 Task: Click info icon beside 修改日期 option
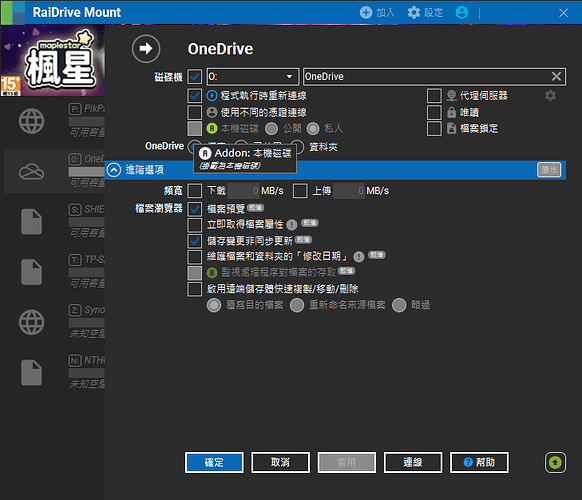point(359,256)
